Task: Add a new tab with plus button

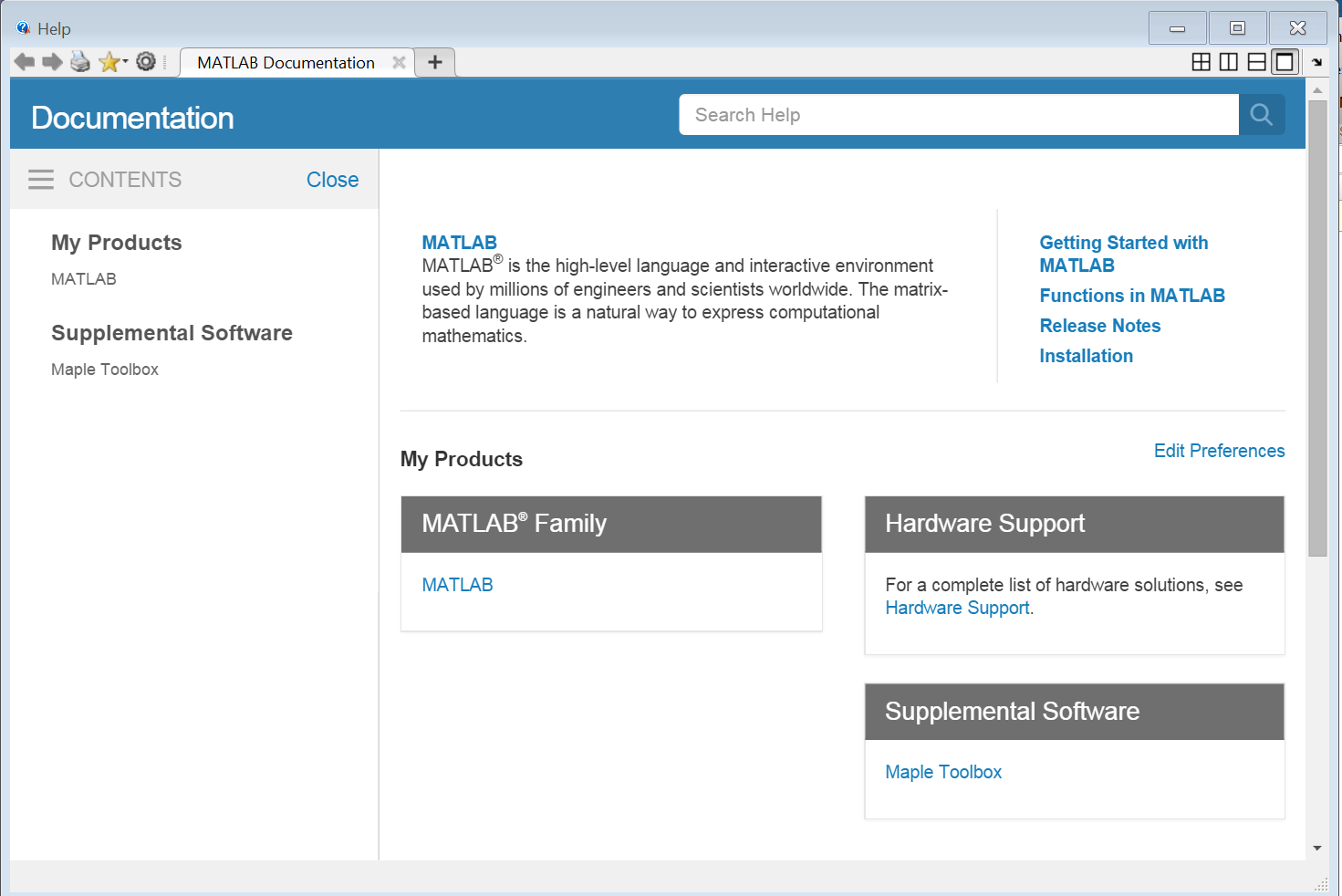Action: click(x=435, y=62)
